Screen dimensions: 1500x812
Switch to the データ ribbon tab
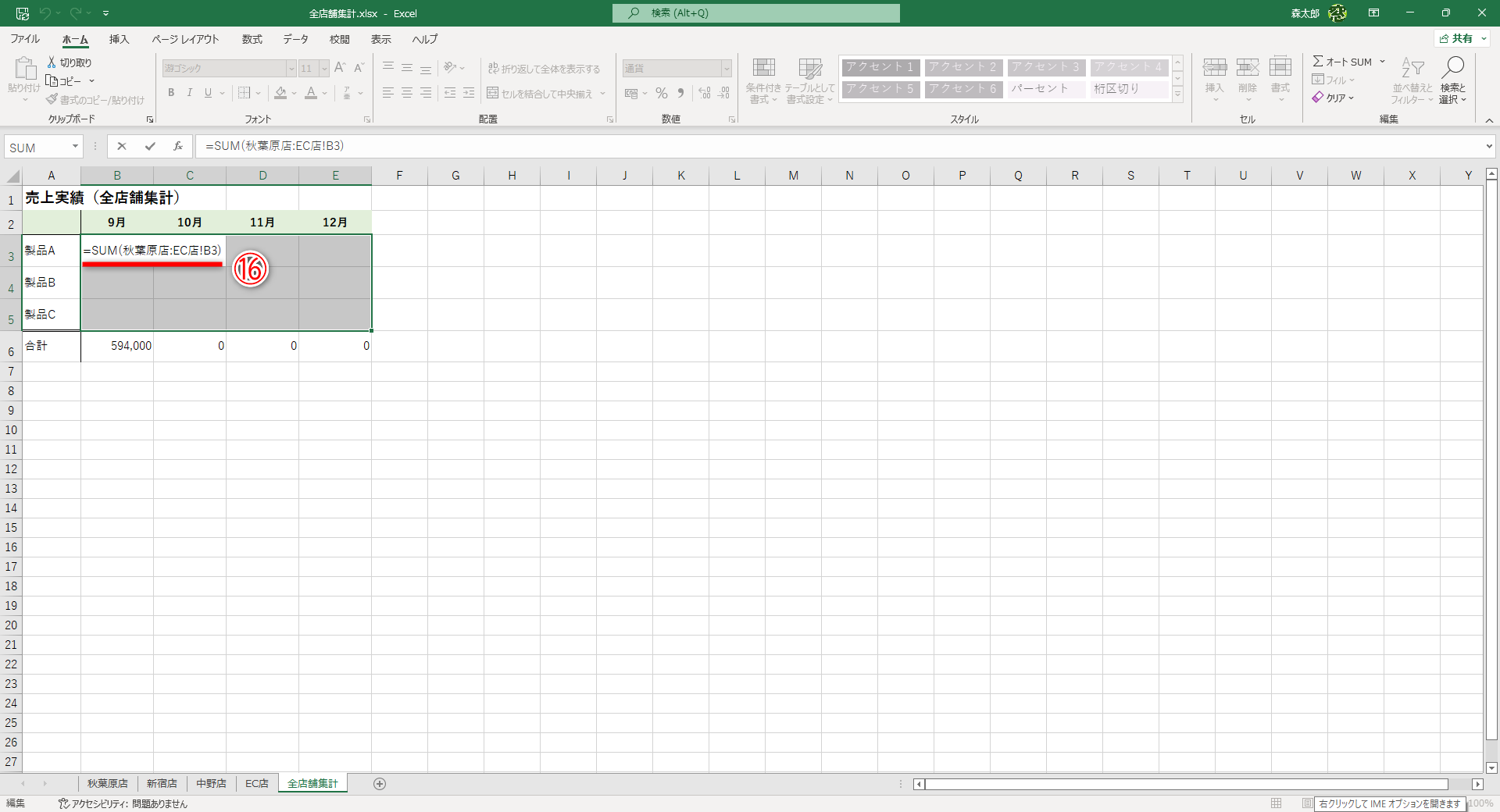pyautogui.click(x=295, y=39)
